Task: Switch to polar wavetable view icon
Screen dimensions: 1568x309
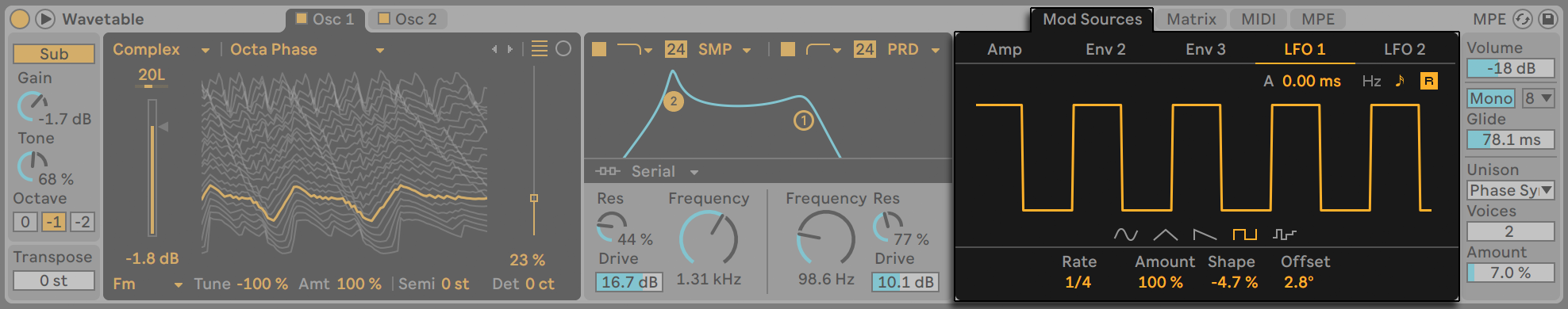Action: [x=563, y=49]
